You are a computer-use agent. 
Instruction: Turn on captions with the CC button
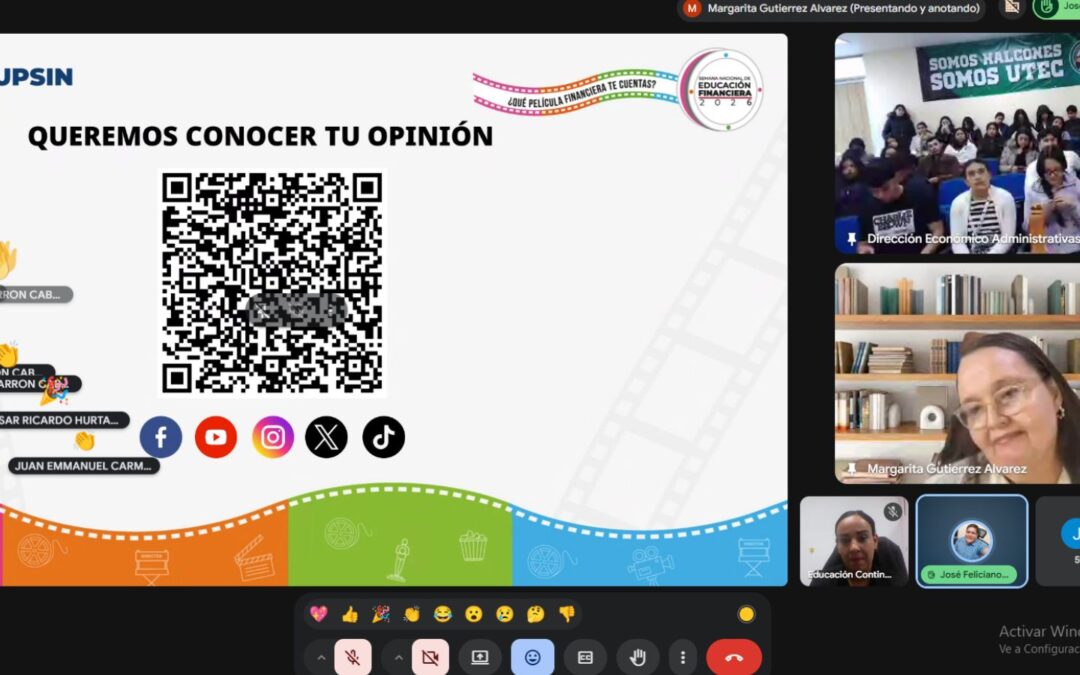click(x=585, y=657)
